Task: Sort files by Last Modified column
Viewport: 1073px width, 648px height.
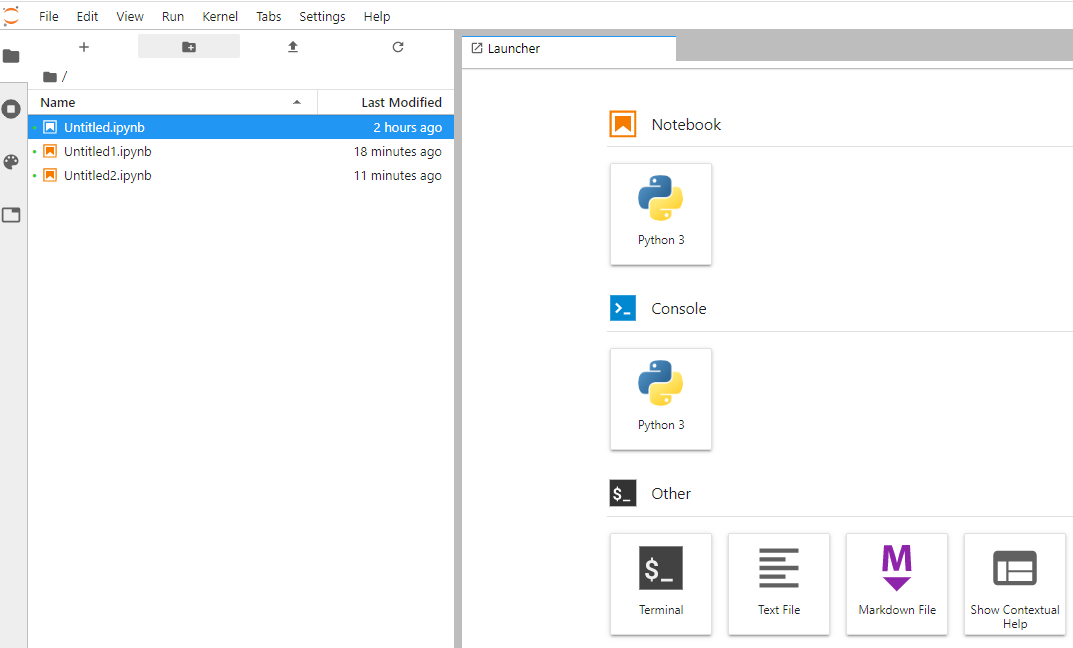Action: [386, 102]
